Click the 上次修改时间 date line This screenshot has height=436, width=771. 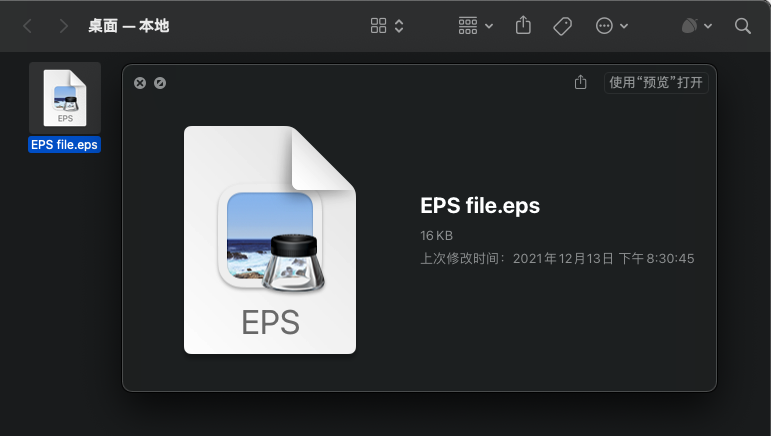pos(557,259)
